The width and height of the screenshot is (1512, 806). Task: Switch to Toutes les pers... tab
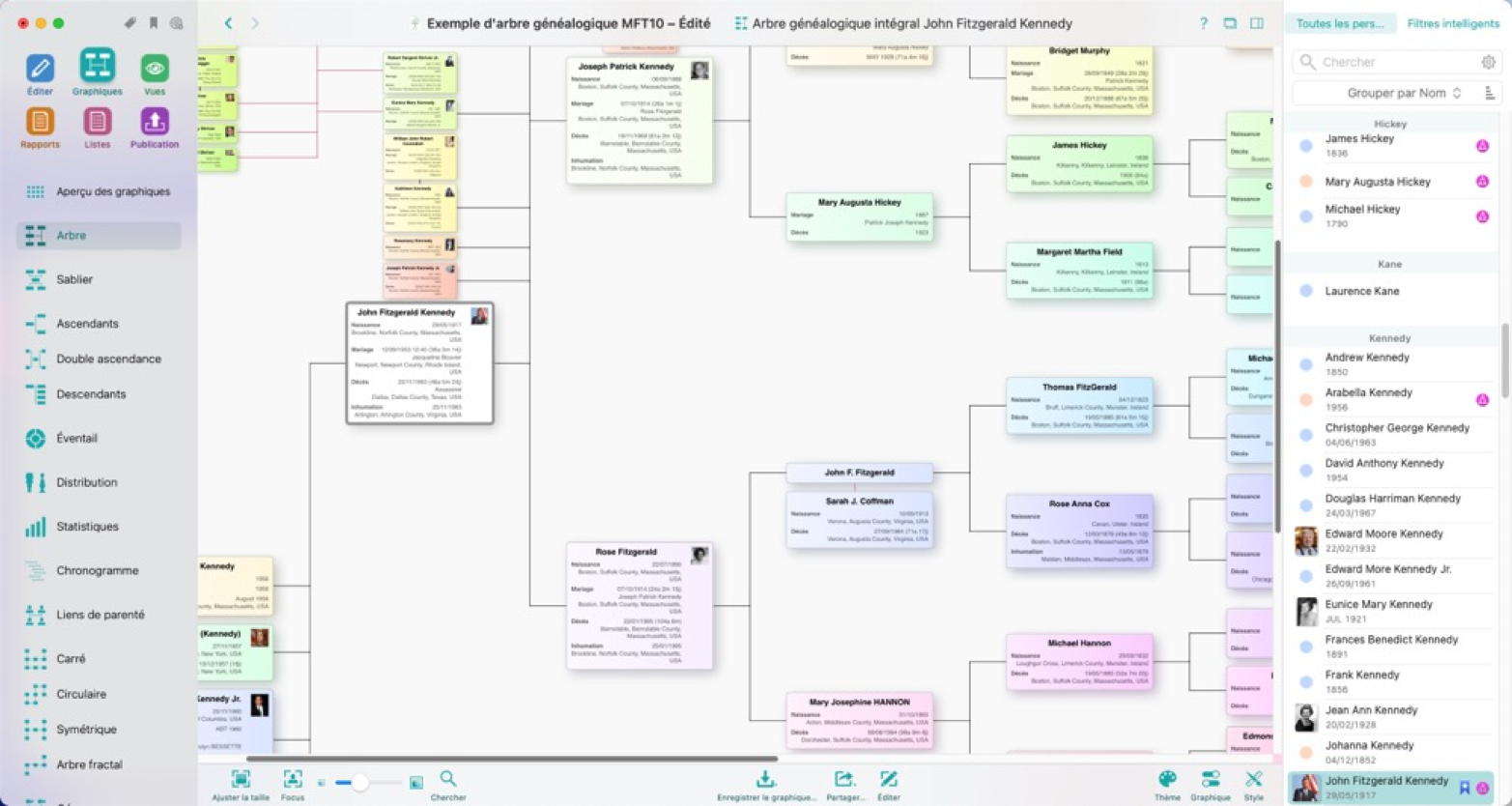pos(1339,23)
